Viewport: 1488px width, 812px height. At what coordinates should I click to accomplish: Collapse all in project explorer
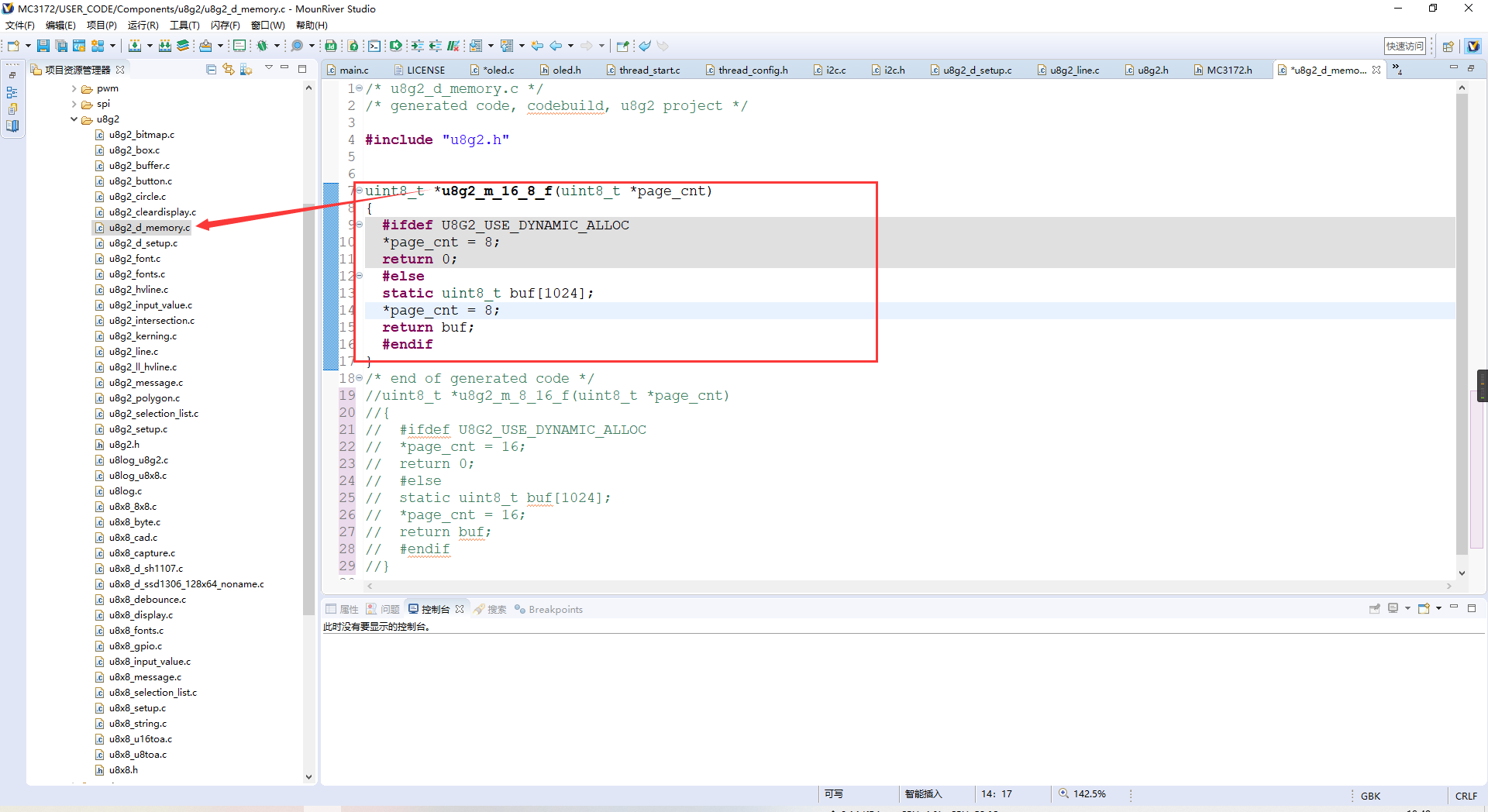(212, 69)
